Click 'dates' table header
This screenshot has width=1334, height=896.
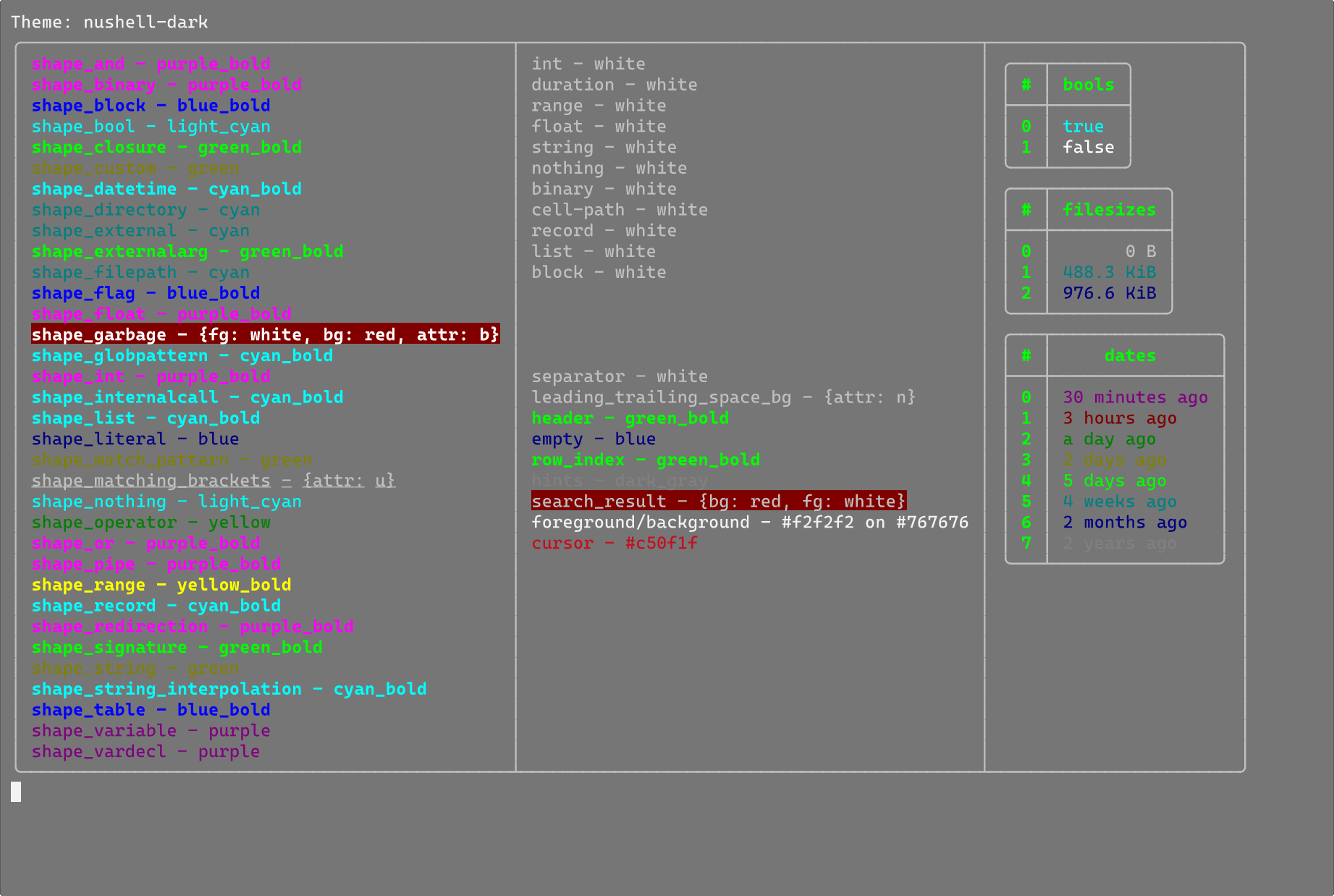tap(1130, 356)
